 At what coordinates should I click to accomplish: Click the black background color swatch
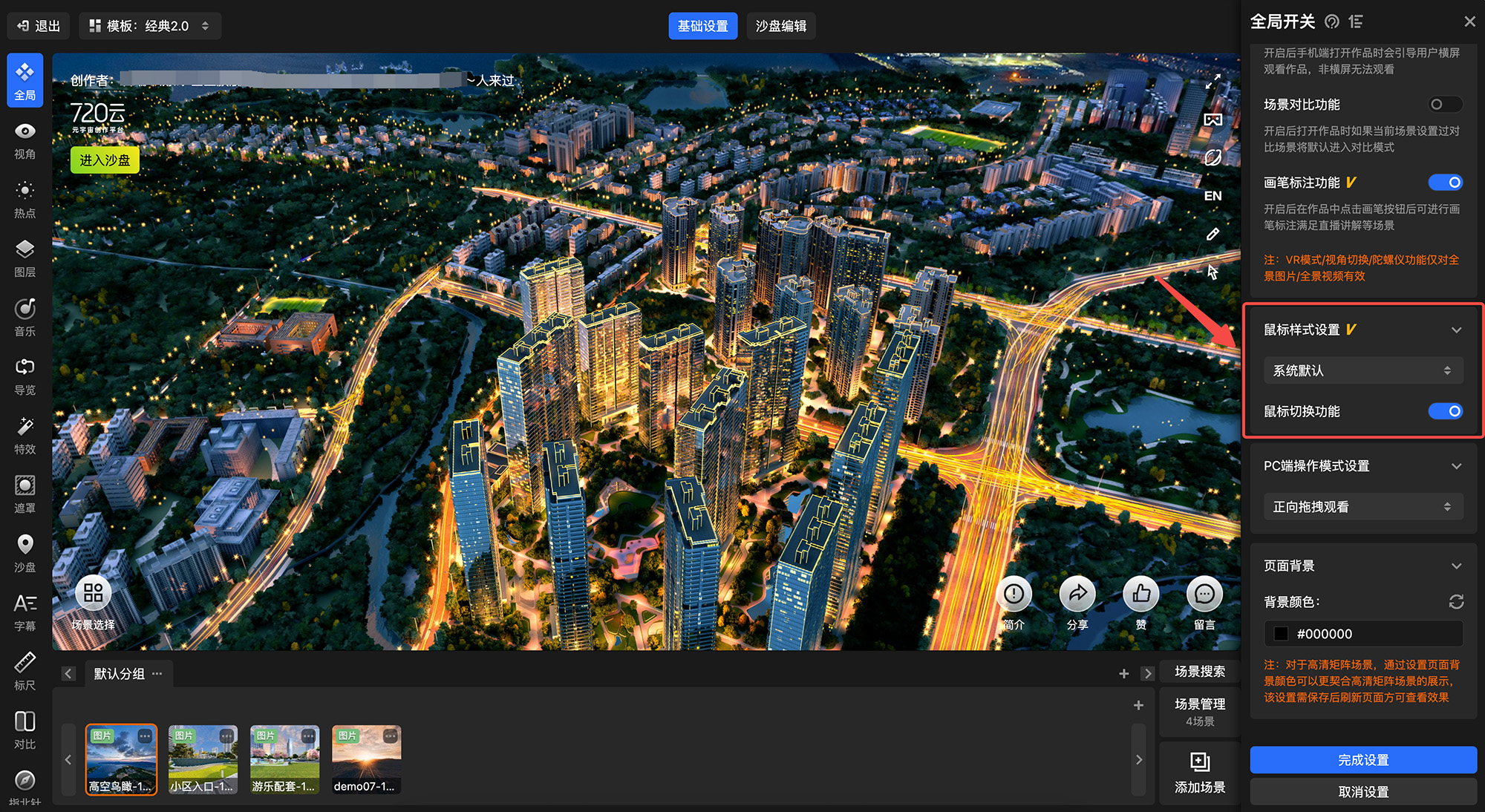click(x=1281, y=634)
